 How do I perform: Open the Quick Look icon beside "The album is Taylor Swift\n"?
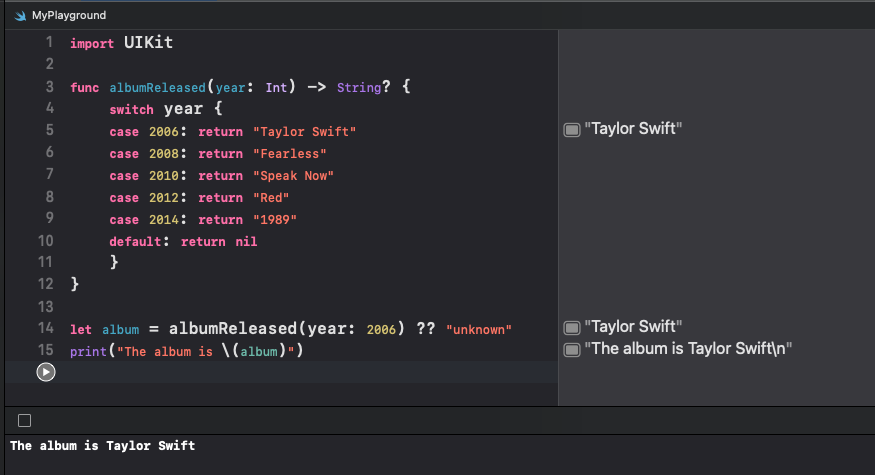point(572,350)
